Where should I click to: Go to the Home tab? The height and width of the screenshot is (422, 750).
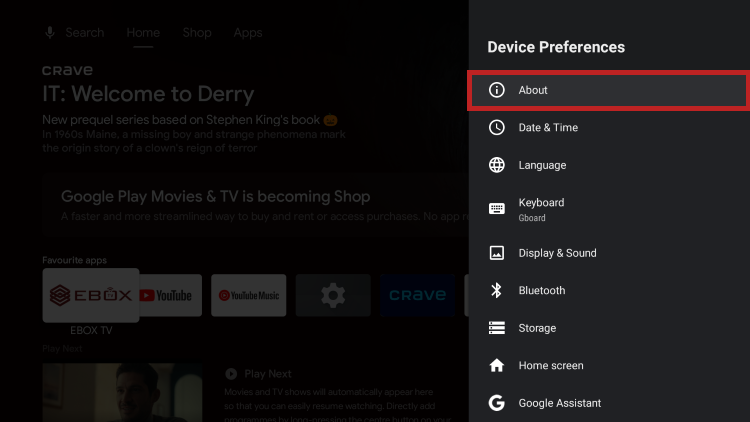coord(143,33)
